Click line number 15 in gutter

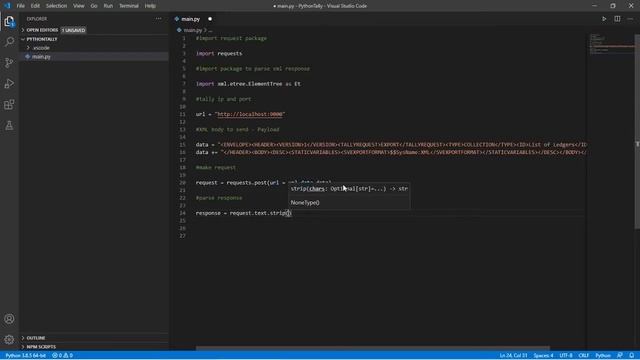(x=182, y=144)
